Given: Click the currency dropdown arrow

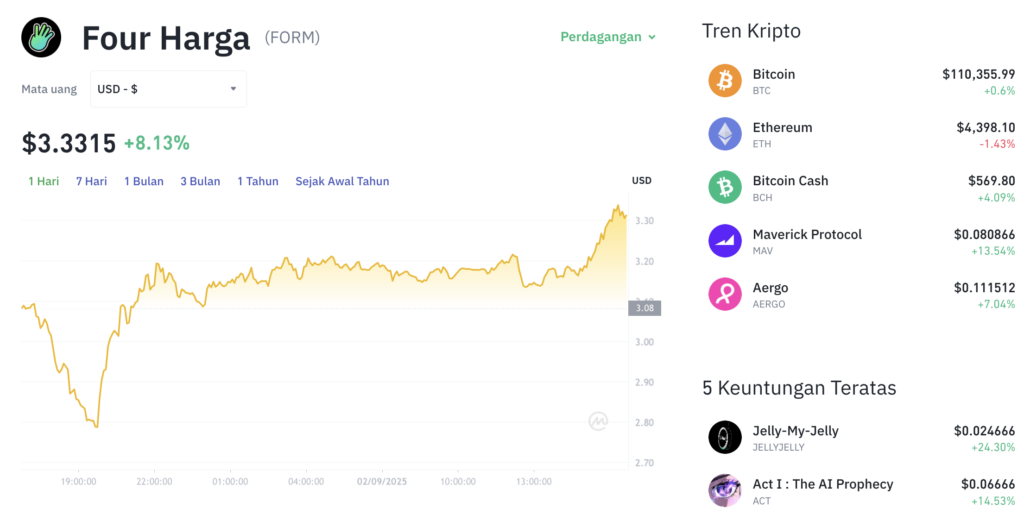Looking at the screenshot, I should (233, 89).
